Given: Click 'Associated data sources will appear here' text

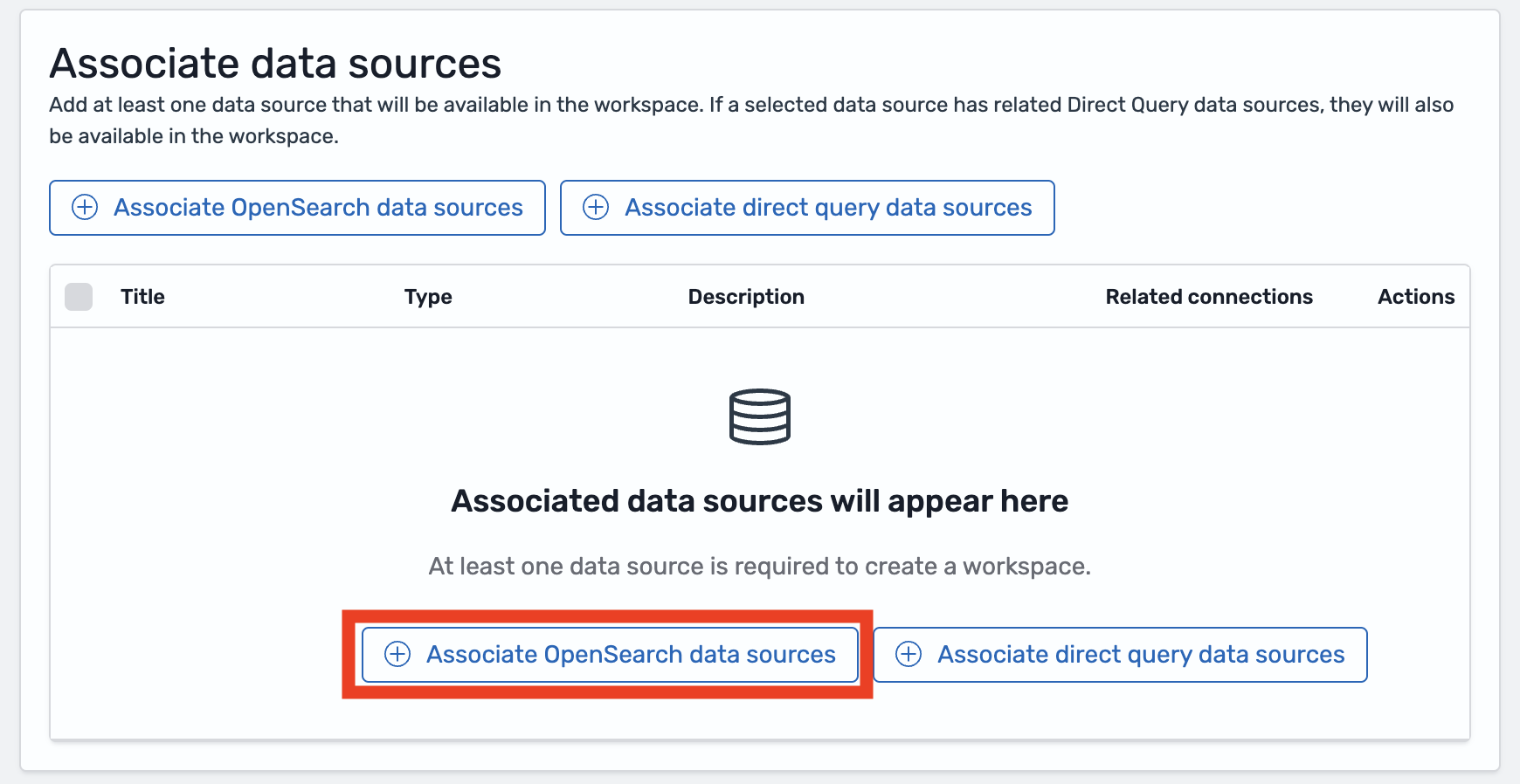Looking at the screenshot, I should [x=760, y=501].
